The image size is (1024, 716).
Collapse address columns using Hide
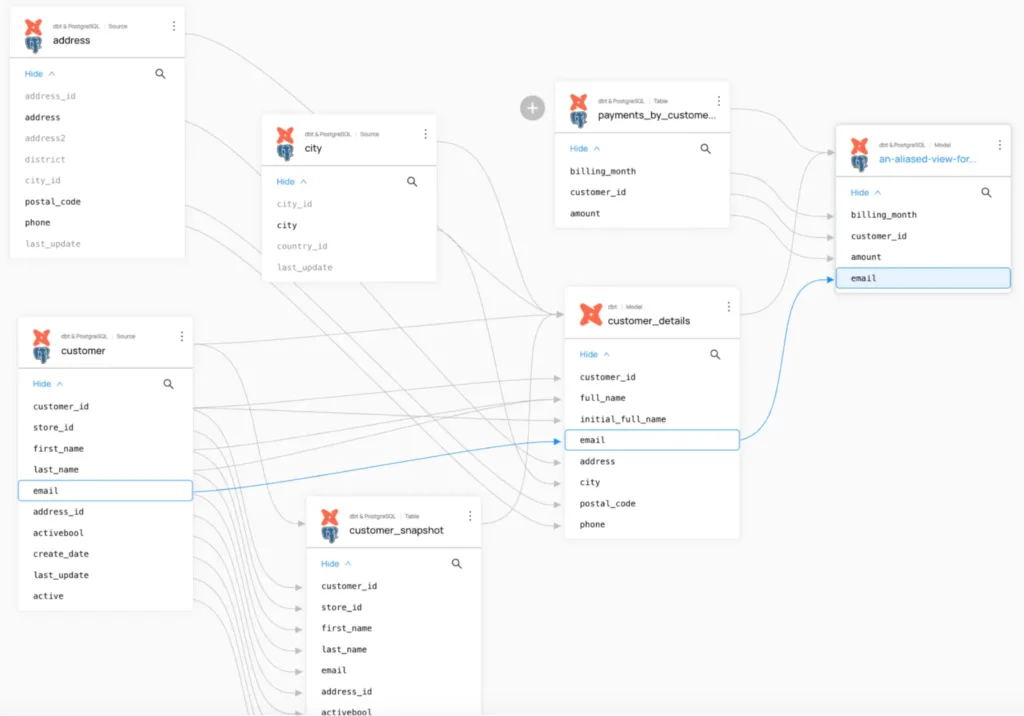[x=40, y=74]
